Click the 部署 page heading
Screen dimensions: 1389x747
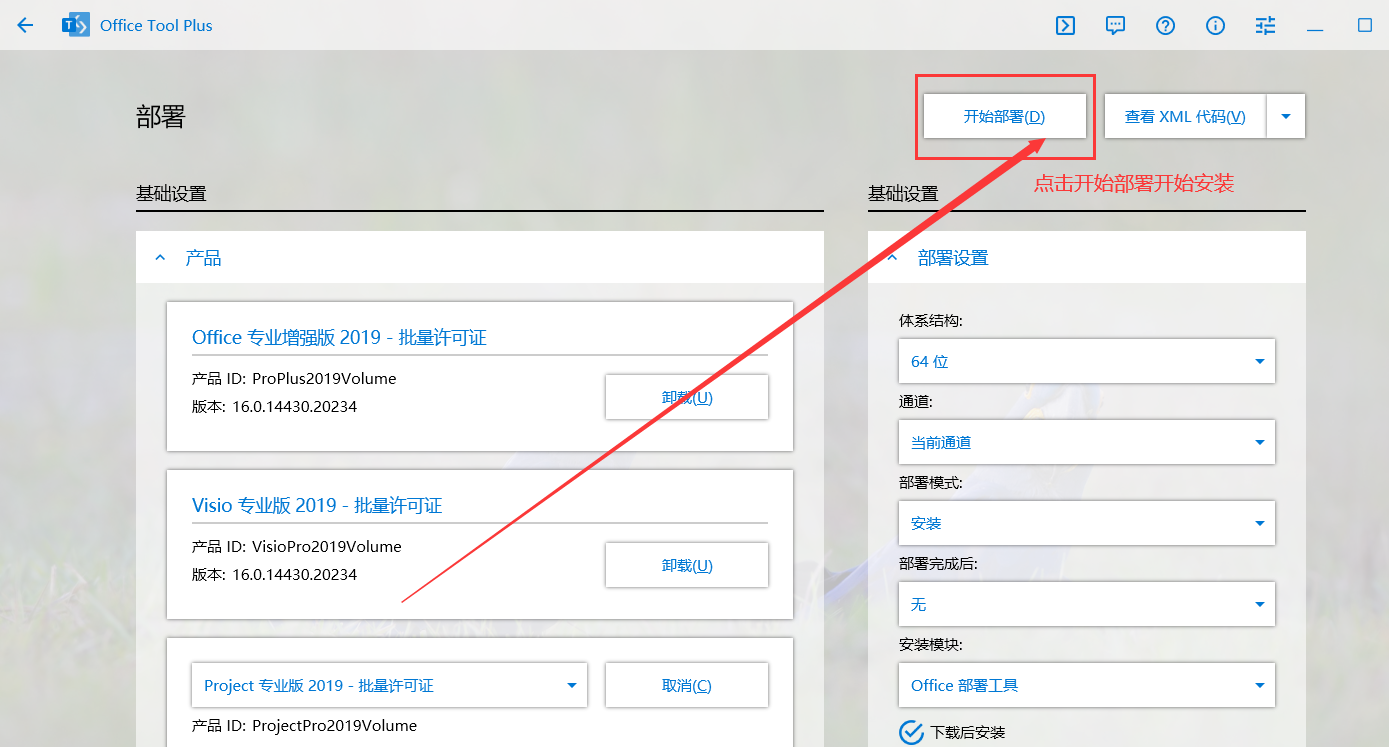tap(161, 116)
